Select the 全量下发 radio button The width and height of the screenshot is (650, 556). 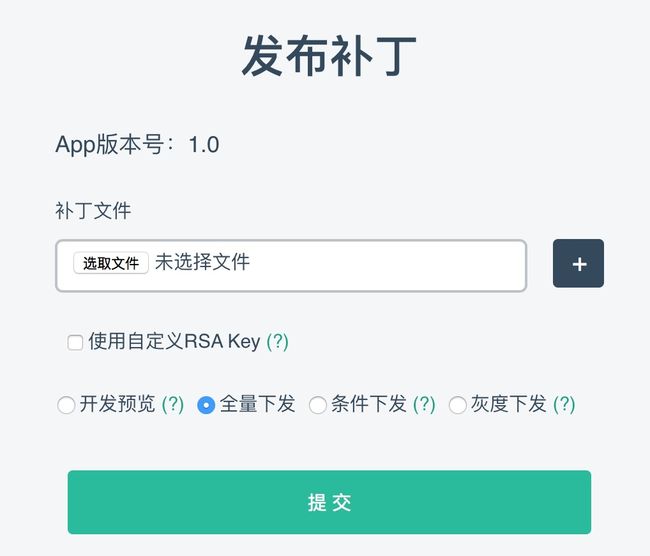click(x=206, y=405)
